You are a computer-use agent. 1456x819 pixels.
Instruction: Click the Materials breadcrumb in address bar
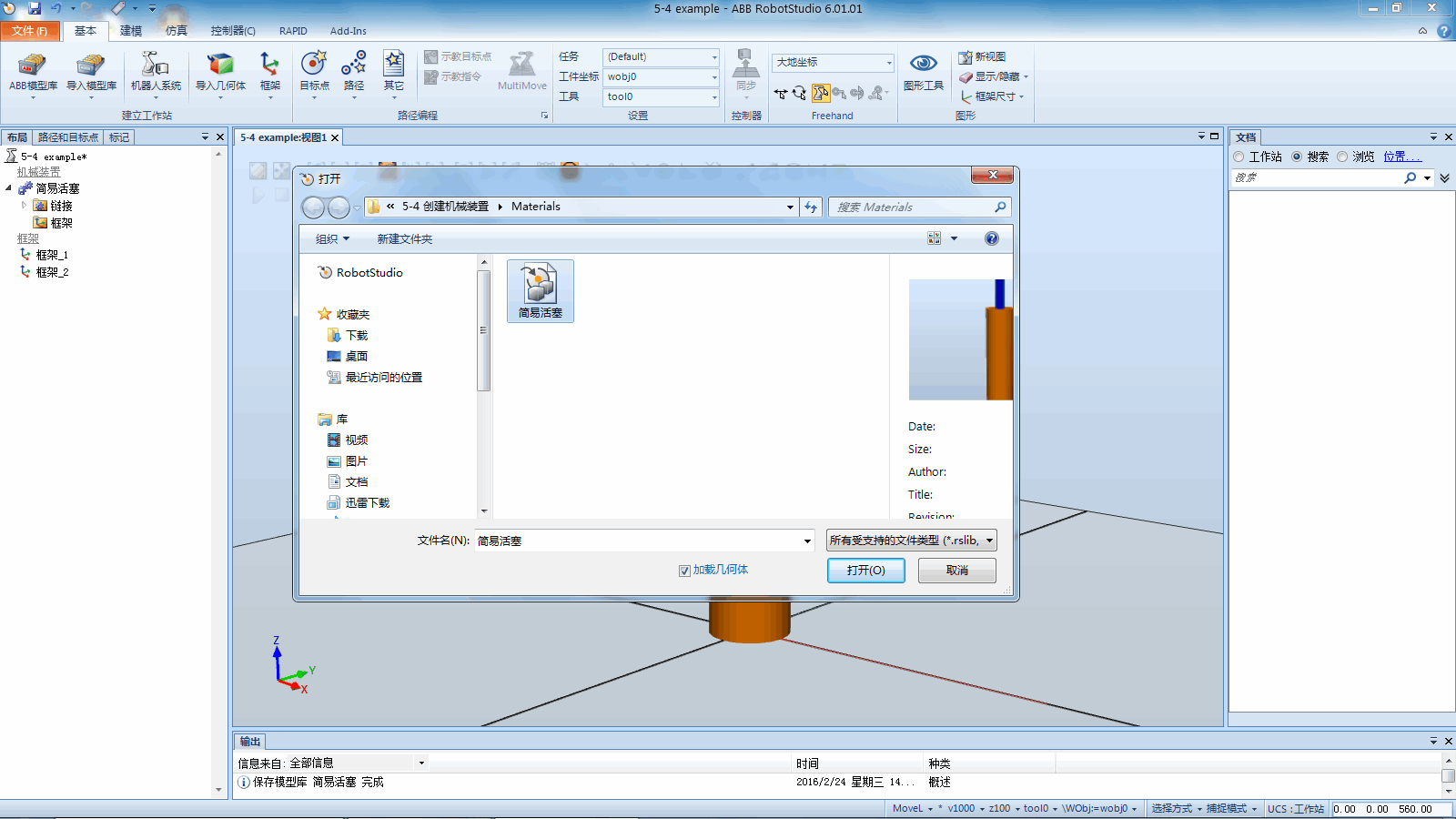536,207
